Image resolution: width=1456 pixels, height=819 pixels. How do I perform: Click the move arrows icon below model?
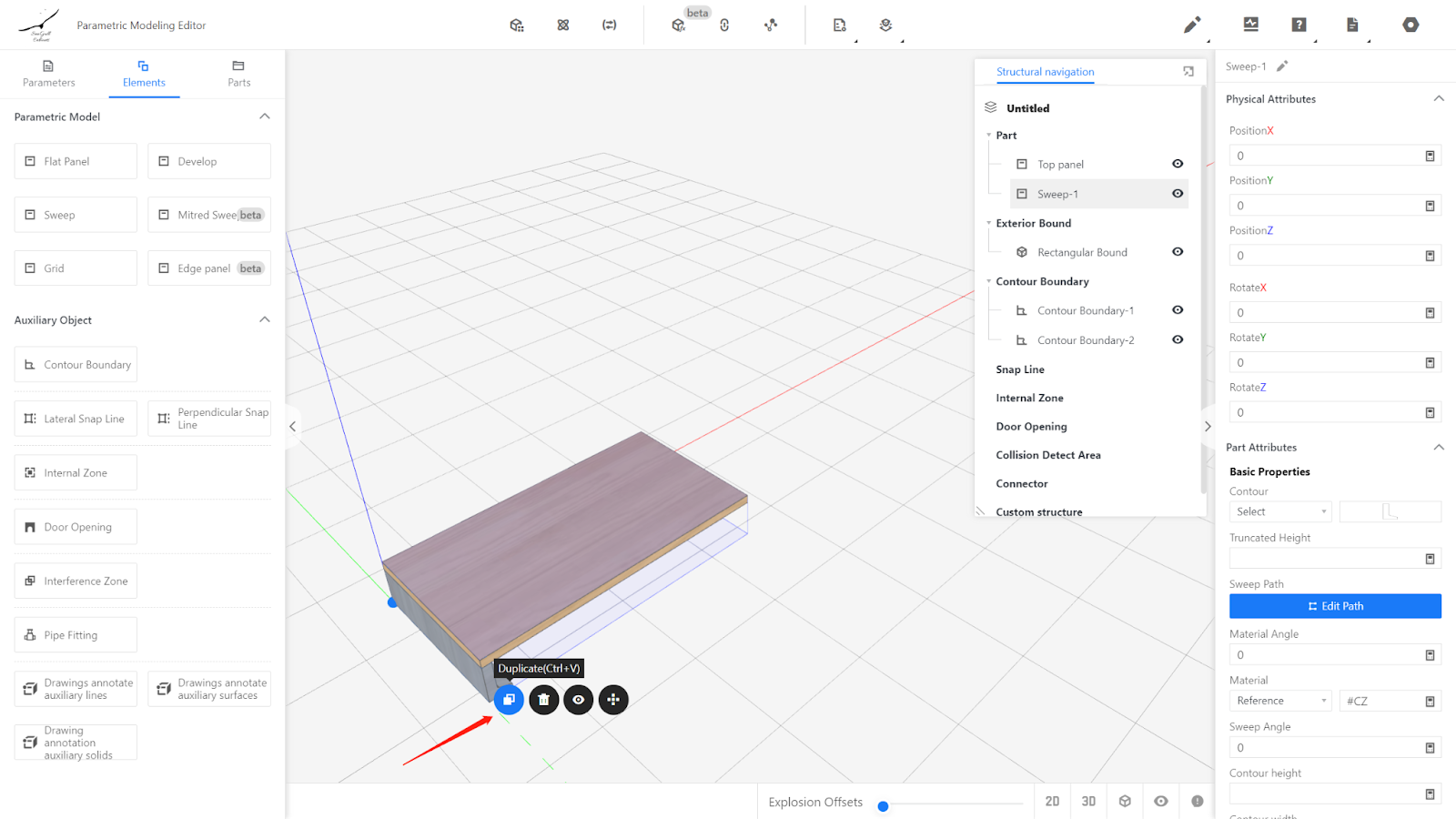tap(613, 700)
